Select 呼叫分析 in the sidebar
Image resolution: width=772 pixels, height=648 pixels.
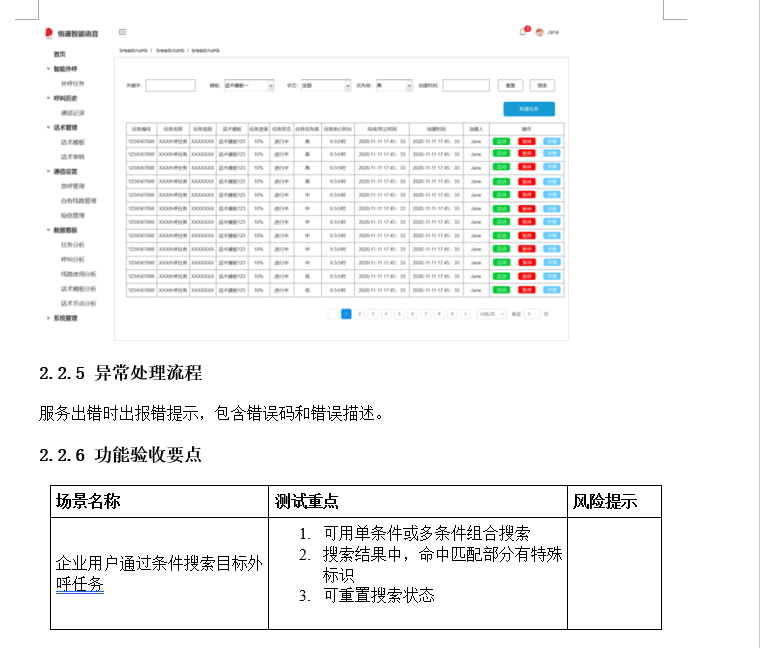[x=72, y=259]
